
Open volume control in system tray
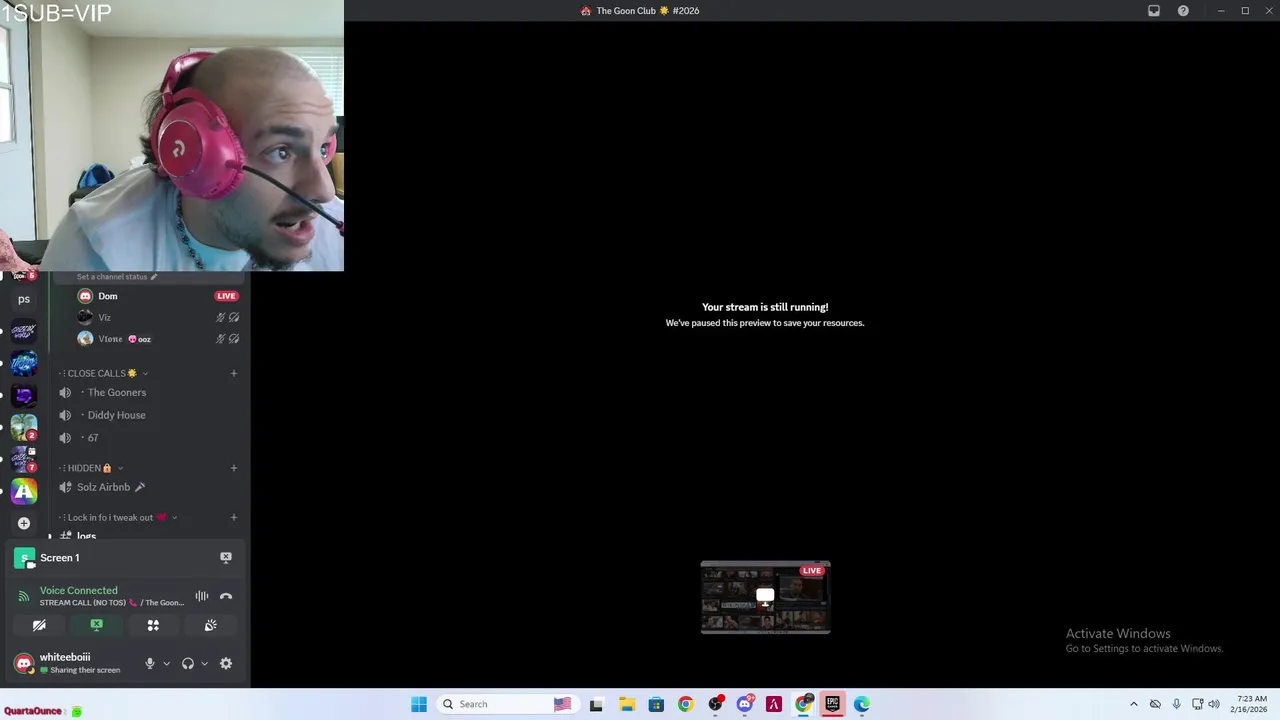click(1213, 704)
